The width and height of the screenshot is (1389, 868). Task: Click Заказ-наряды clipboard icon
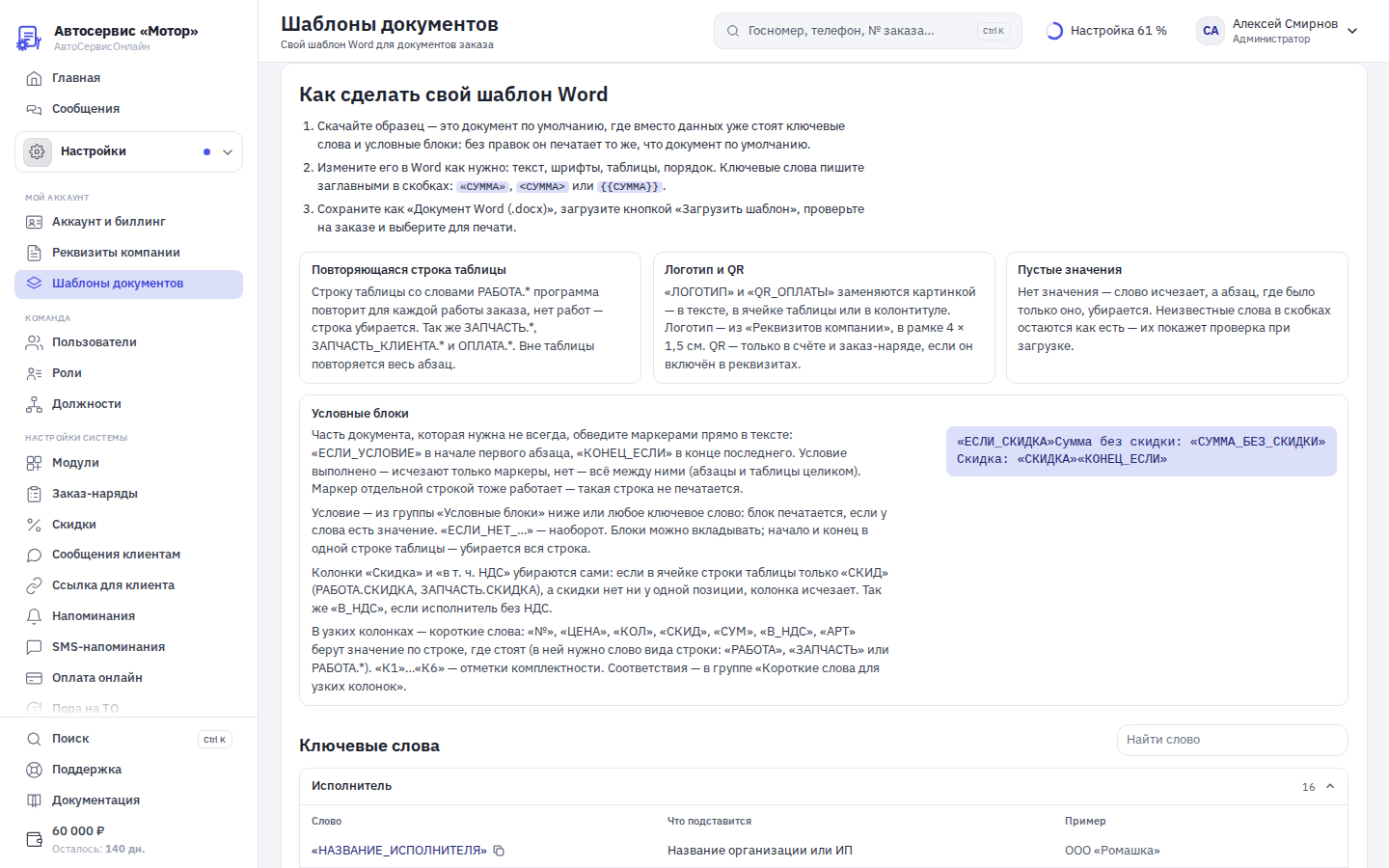coord(34,494)
